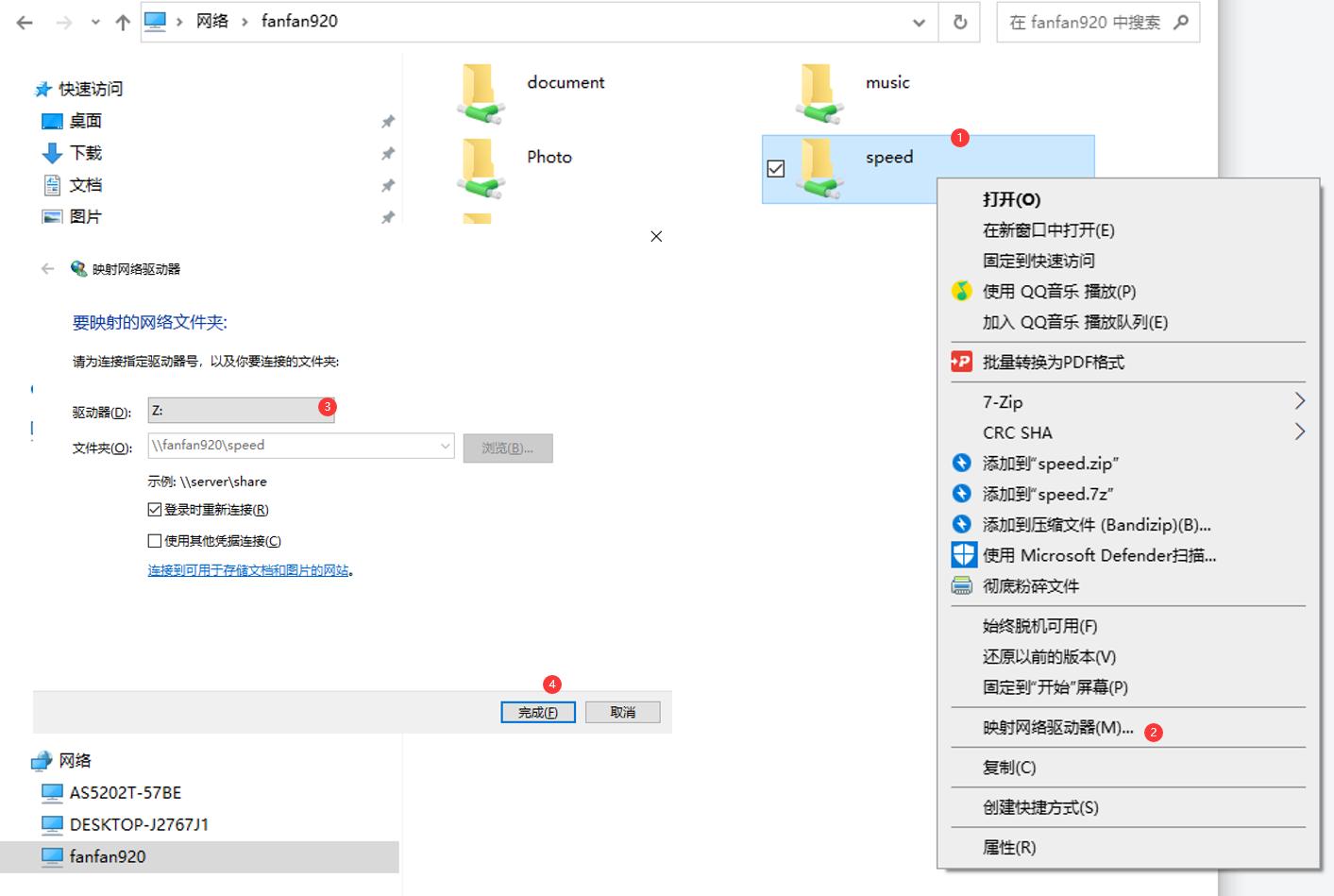Uncheck the speed folder selection checkbox
The image size is (1334, 896).
[776, 168]
